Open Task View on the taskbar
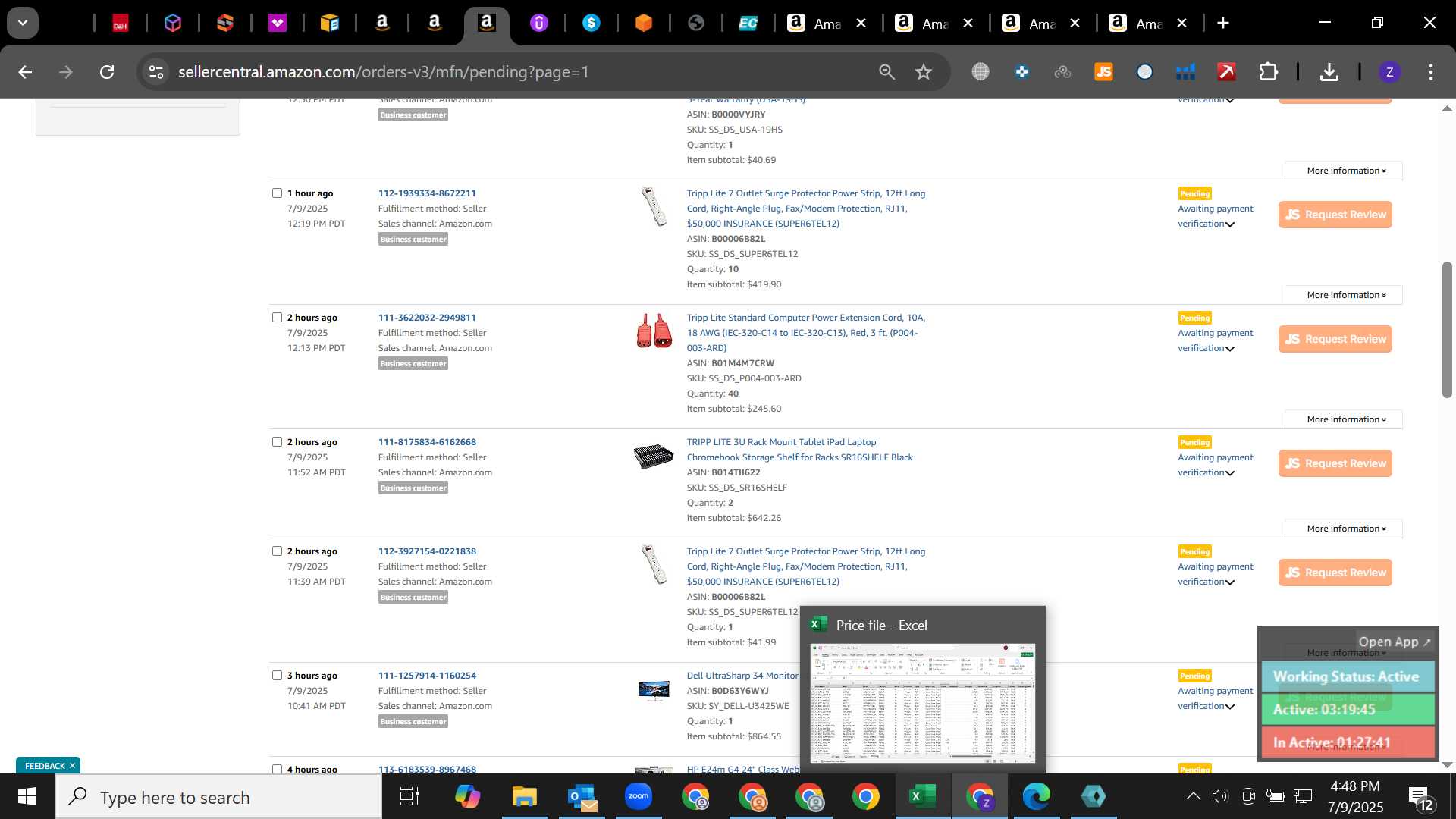This screenshot has width=1456, height=819. click(409, 797)
